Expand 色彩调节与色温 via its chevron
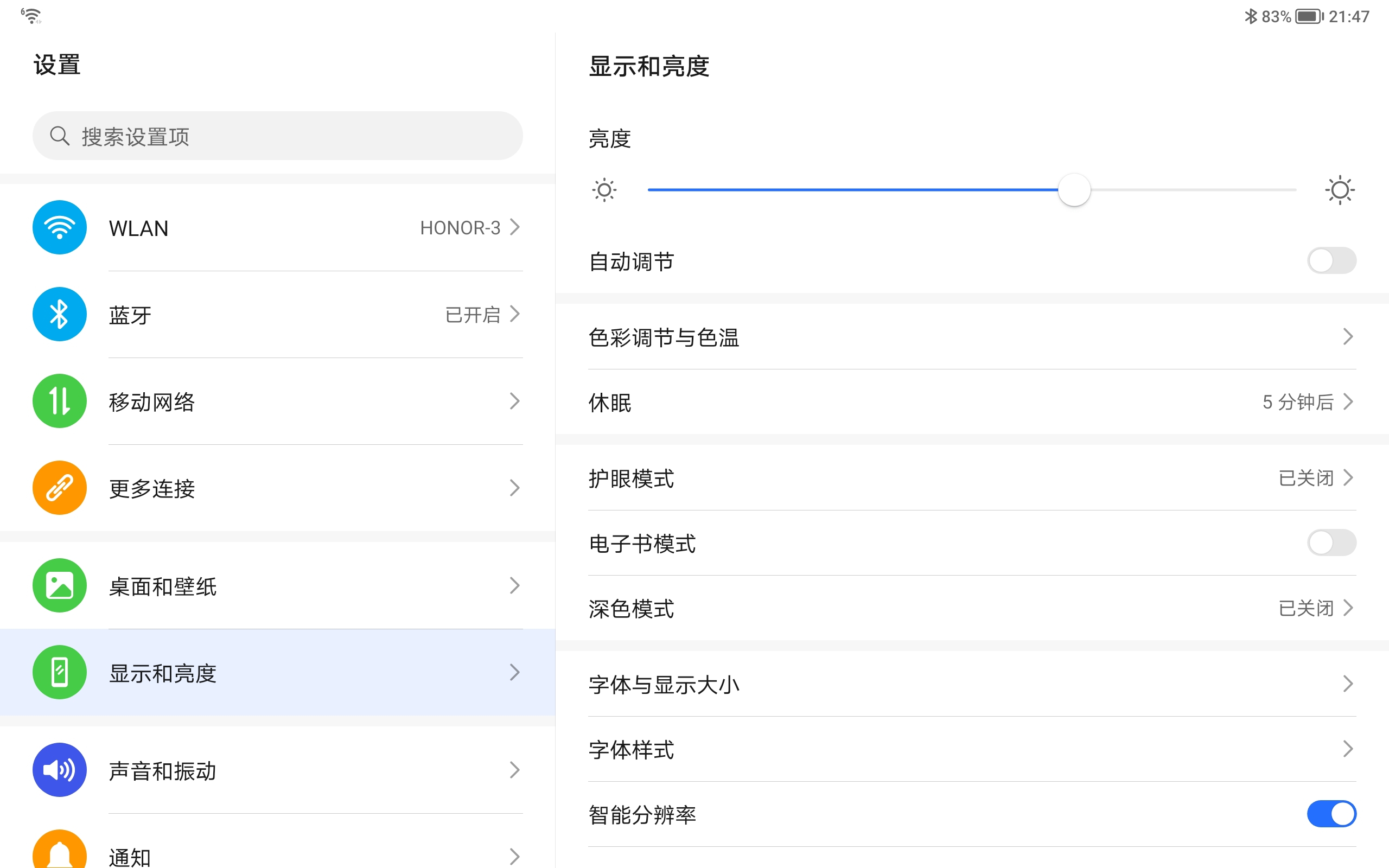This screenshot has height=868, width=1389. pyautogui.click(x=1348, y=336)
